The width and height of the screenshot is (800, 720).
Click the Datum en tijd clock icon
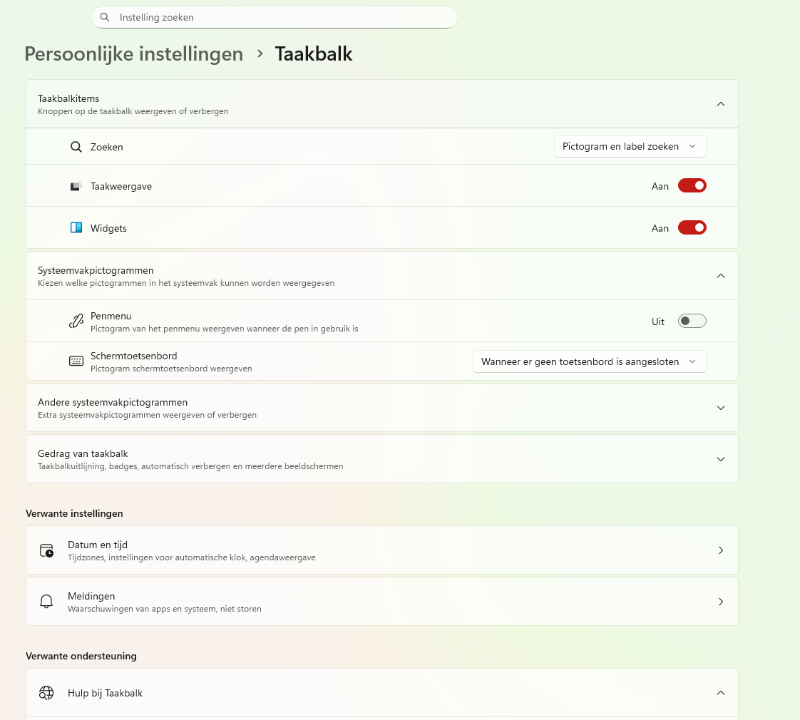46,550
